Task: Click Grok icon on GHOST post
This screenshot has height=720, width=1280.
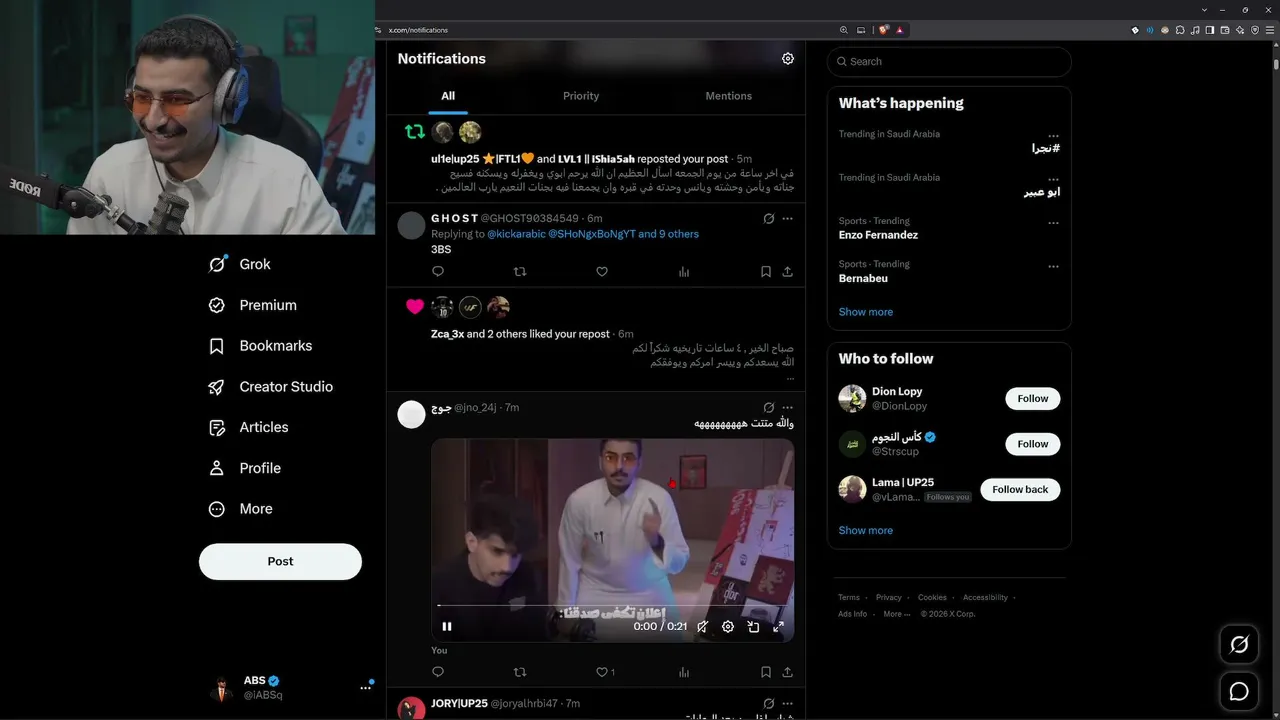Action: point(768,218)
